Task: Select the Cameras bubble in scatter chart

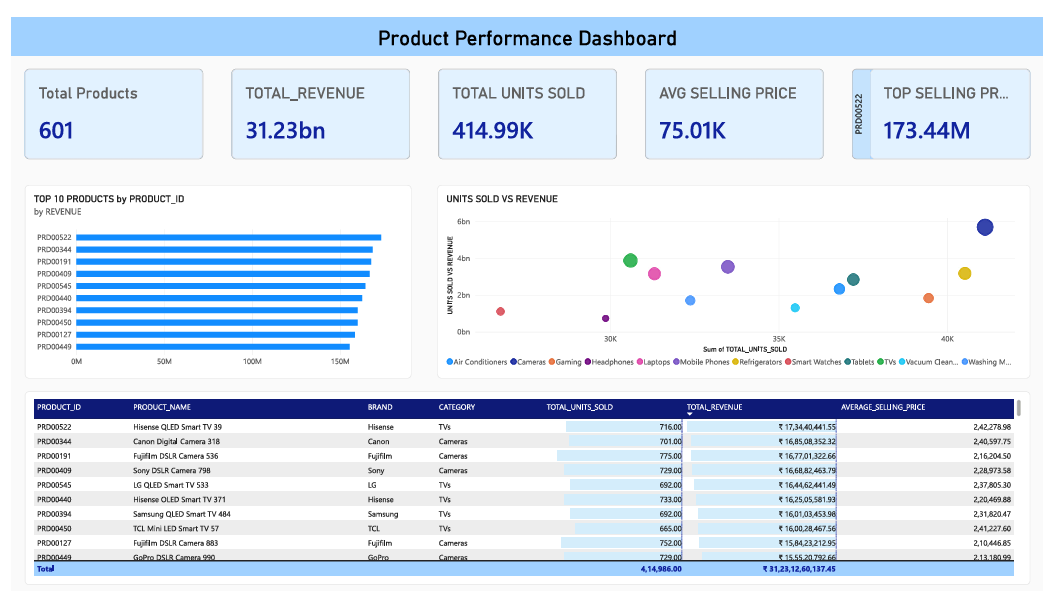Action: pyautogui.click(x=985, y=227)
